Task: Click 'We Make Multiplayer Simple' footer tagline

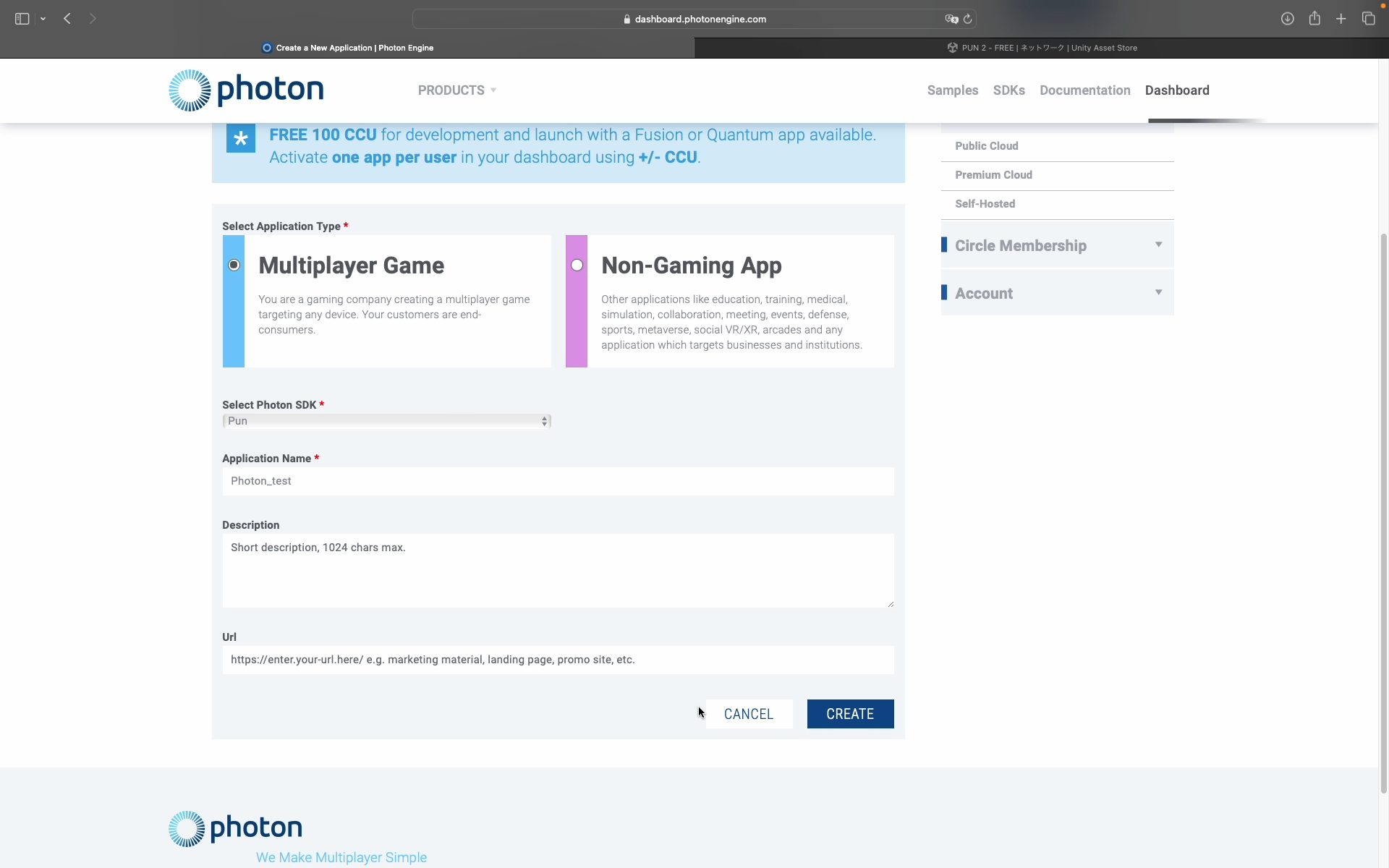Action: [341, 857]
